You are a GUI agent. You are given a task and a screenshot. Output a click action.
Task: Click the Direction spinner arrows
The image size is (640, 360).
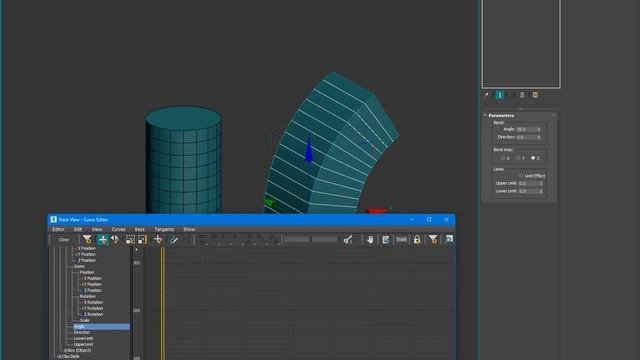539,137
